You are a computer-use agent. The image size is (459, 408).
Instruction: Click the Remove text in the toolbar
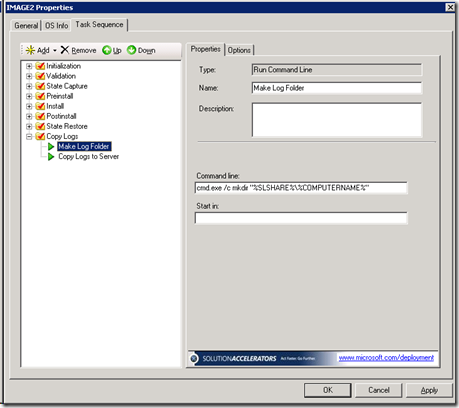[x=84, y=50]
